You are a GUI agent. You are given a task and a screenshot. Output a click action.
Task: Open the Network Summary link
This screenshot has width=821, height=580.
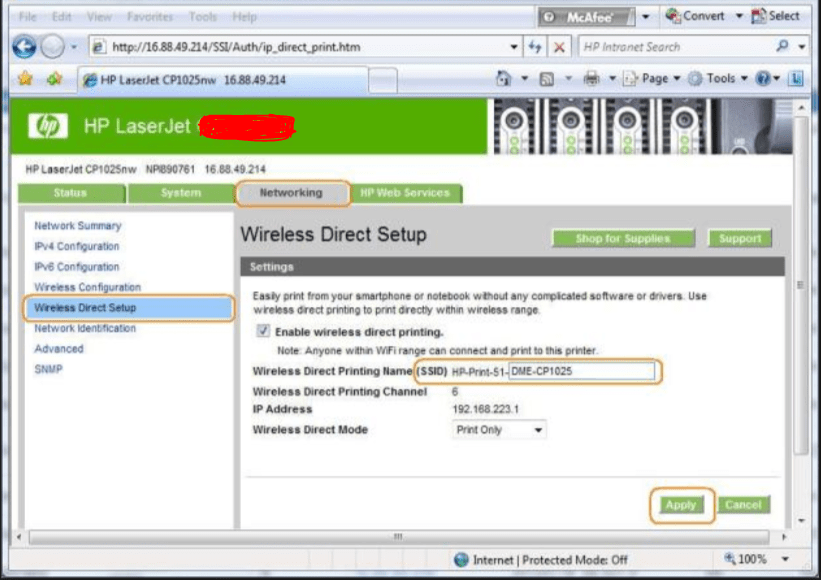tap(77, 226)
